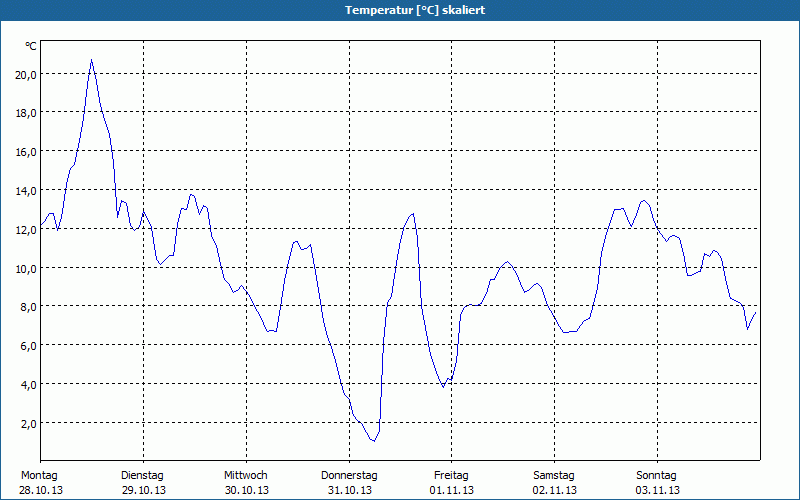
Task: Select the 28.10.13 date label
Action: [x=41, y=491]
